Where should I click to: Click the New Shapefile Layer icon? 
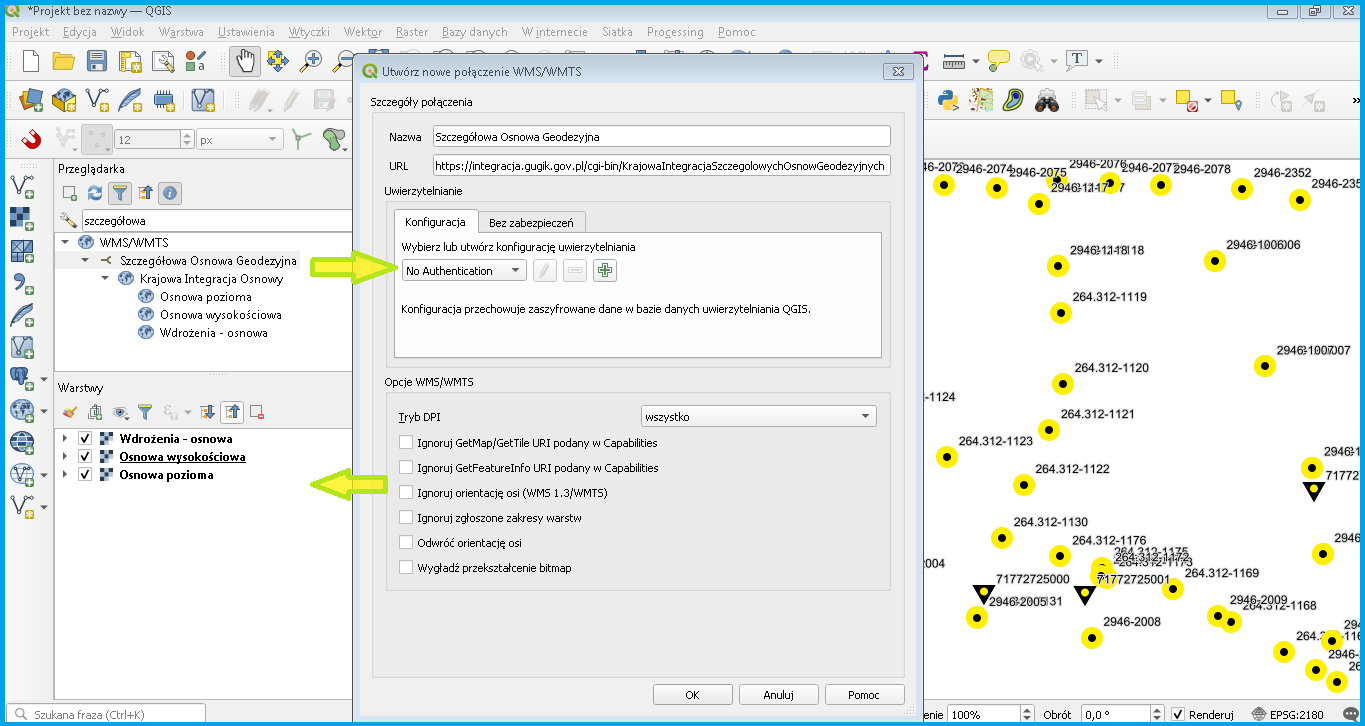[97, 100]
